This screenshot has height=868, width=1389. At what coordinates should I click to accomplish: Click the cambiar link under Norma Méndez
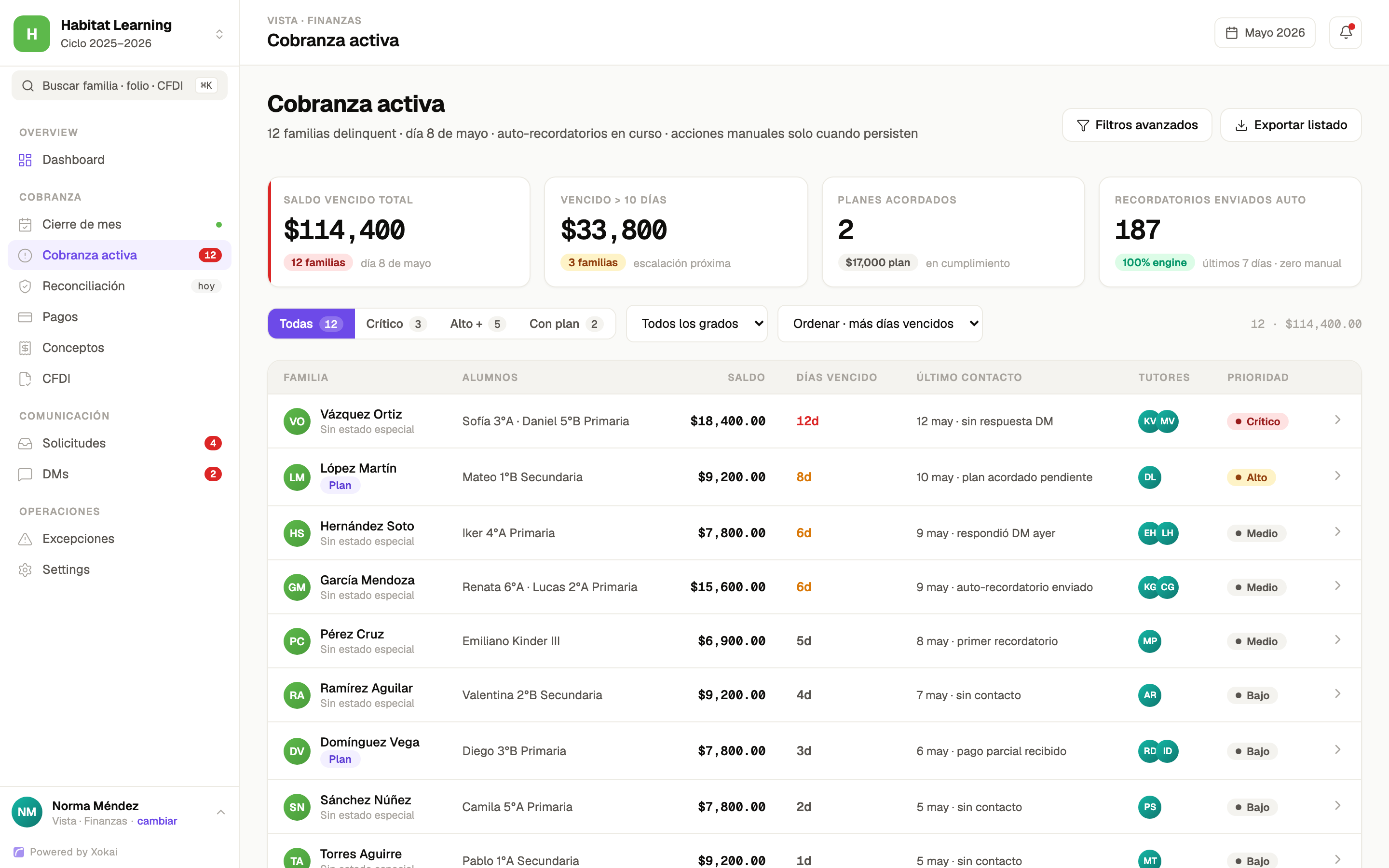pyautogui.click(x=157, y=821)
